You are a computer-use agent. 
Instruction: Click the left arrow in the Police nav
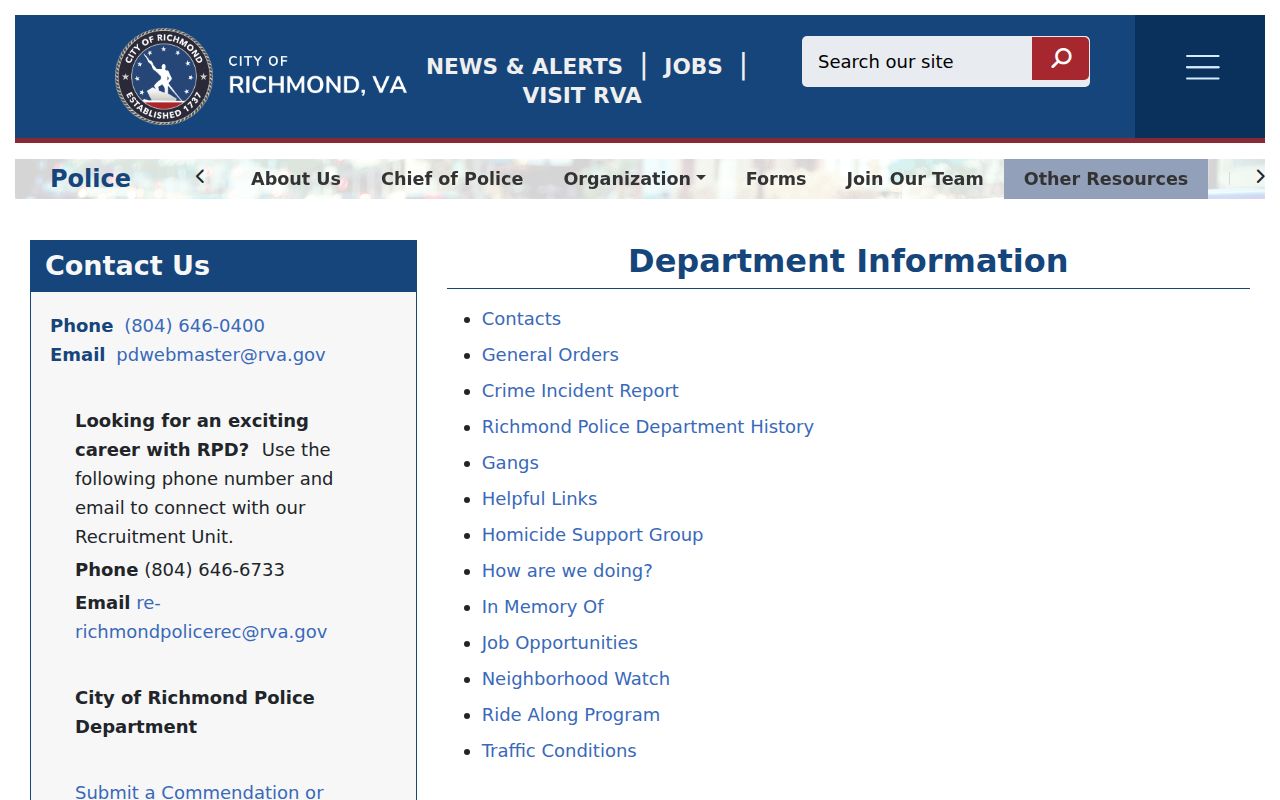pos(200,177)
